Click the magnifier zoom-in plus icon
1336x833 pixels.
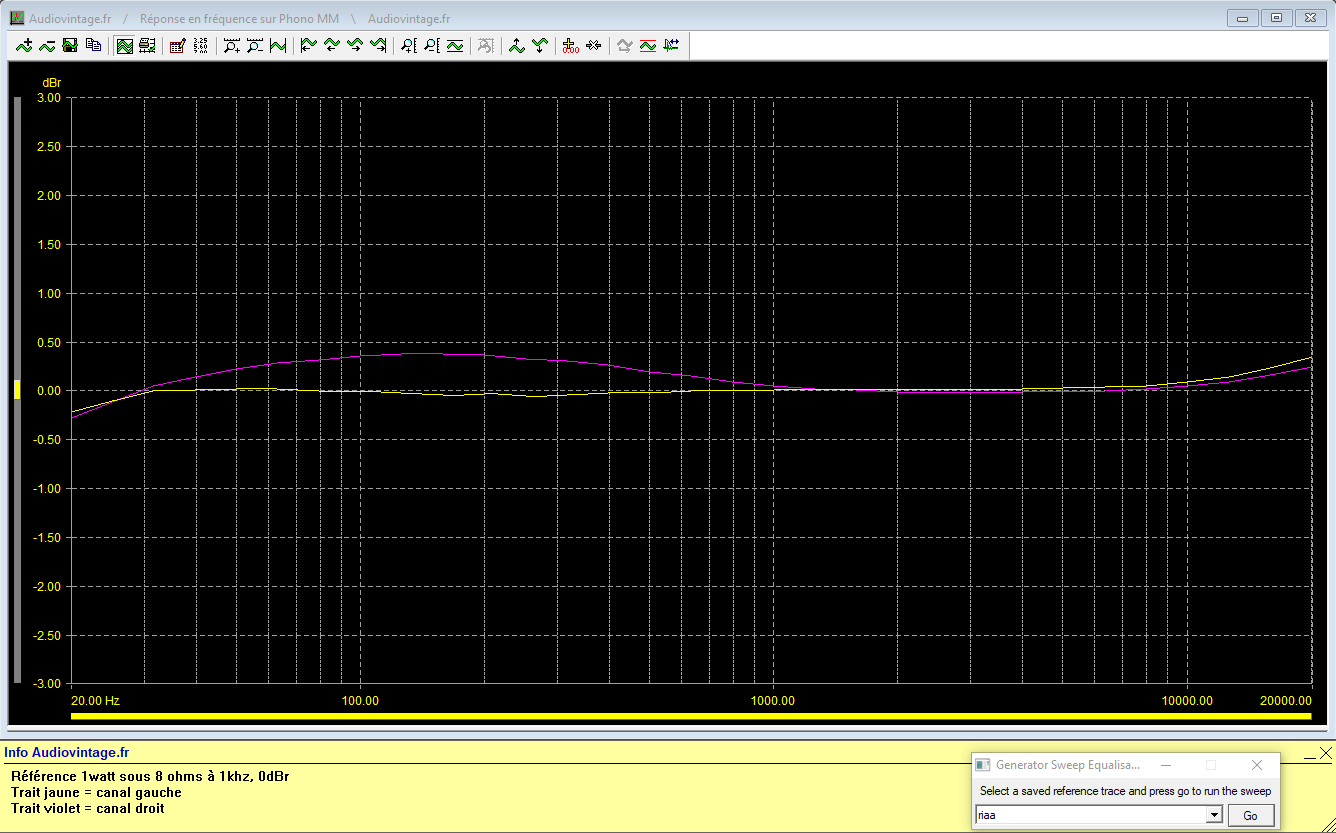232,45
